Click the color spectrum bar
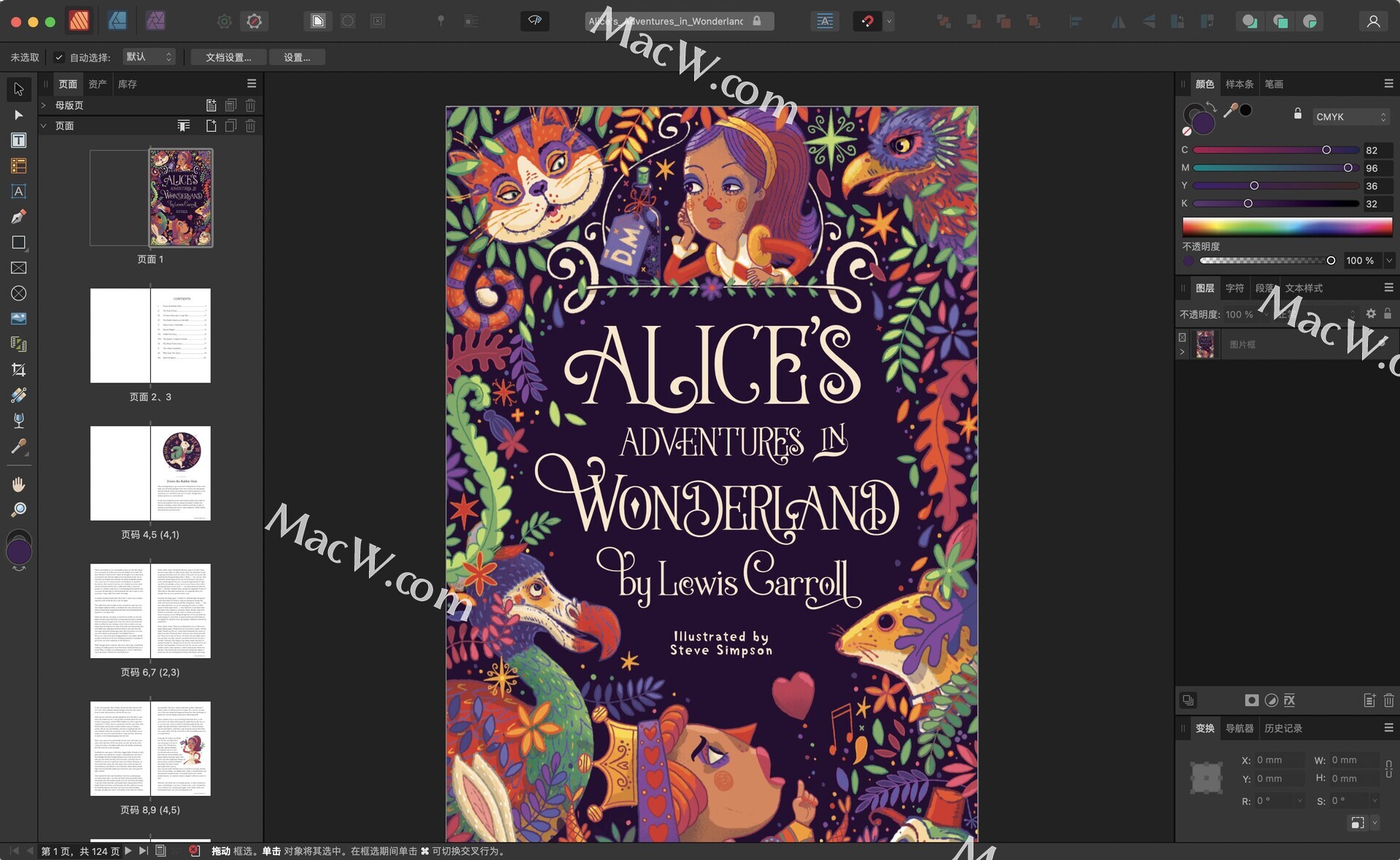 click(1287, 226)
